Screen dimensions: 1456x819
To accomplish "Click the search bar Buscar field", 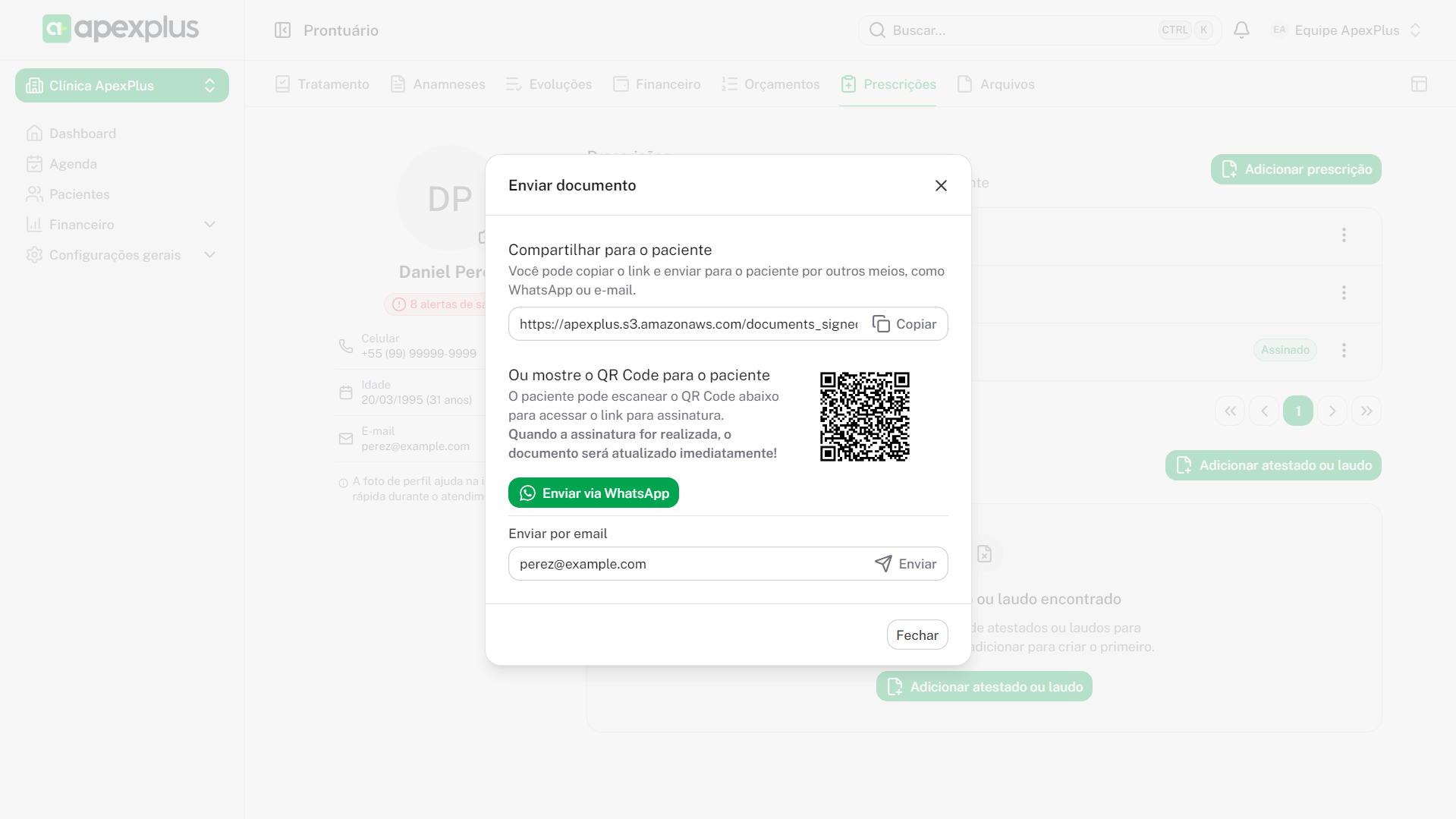I will (1017, 30).
